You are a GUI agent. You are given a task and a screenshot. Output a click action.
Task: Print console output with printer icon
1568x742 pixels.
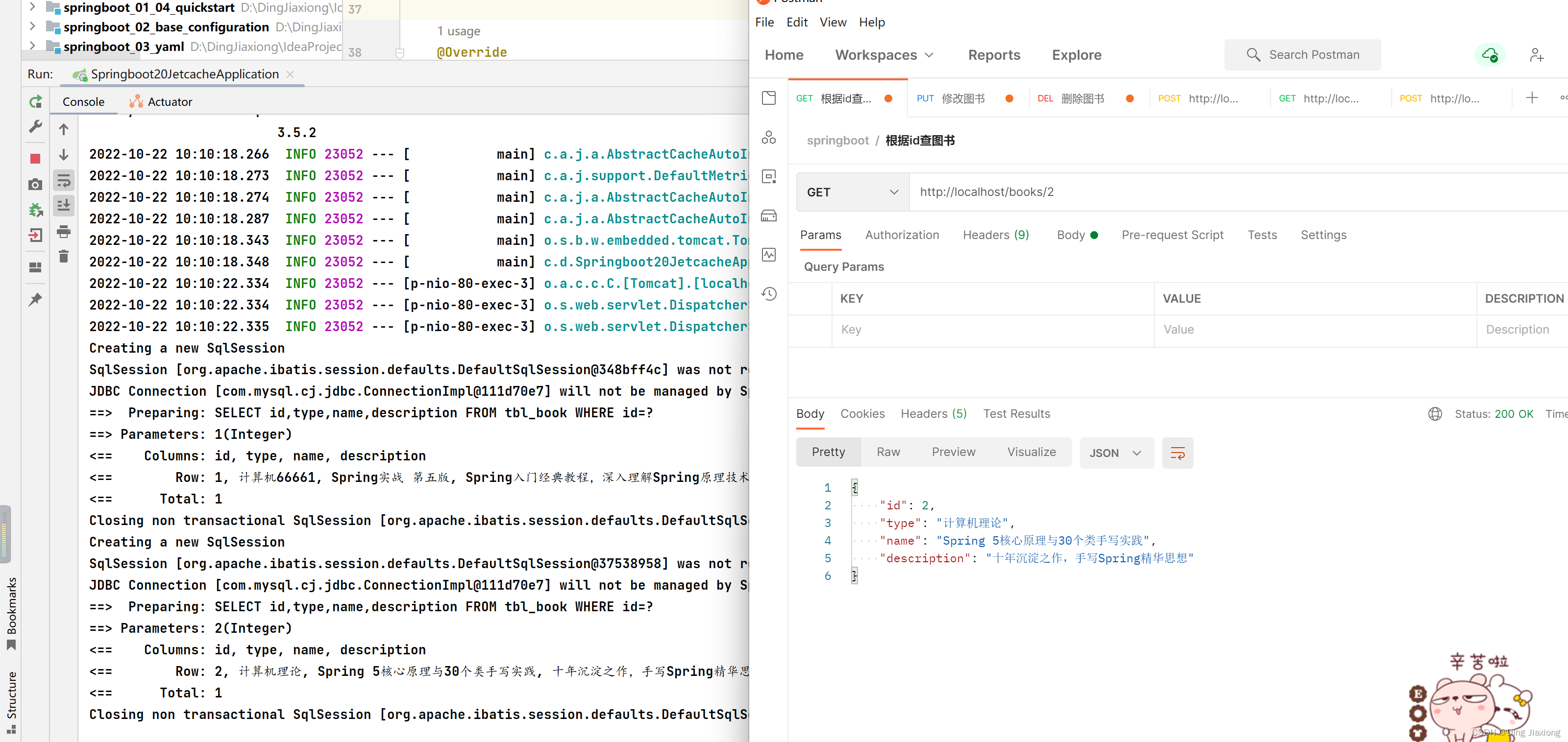coord(63,231)
